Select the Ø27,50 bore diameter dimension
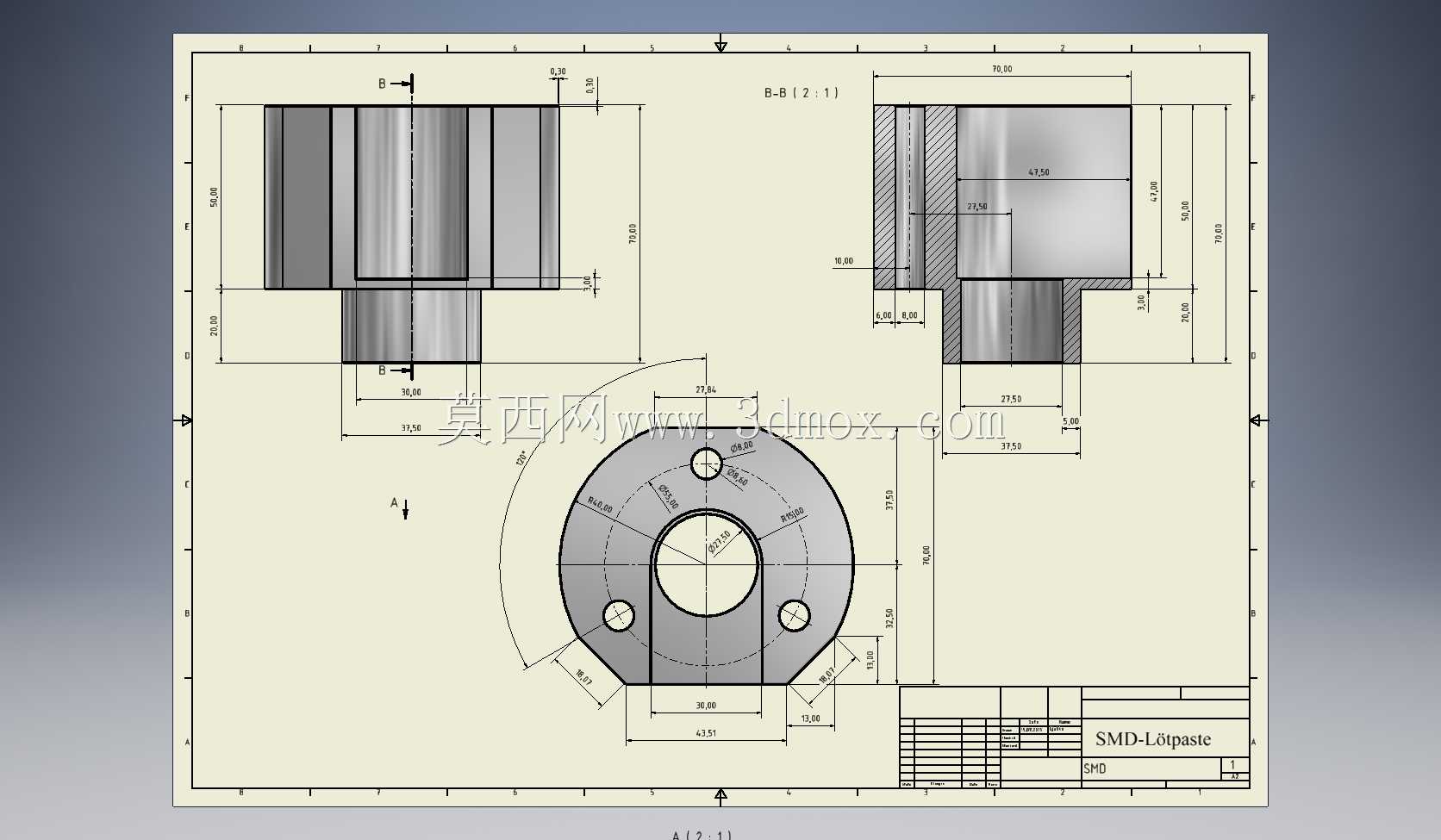This screenshot has height=840, width=1441. tap(720, 541)
